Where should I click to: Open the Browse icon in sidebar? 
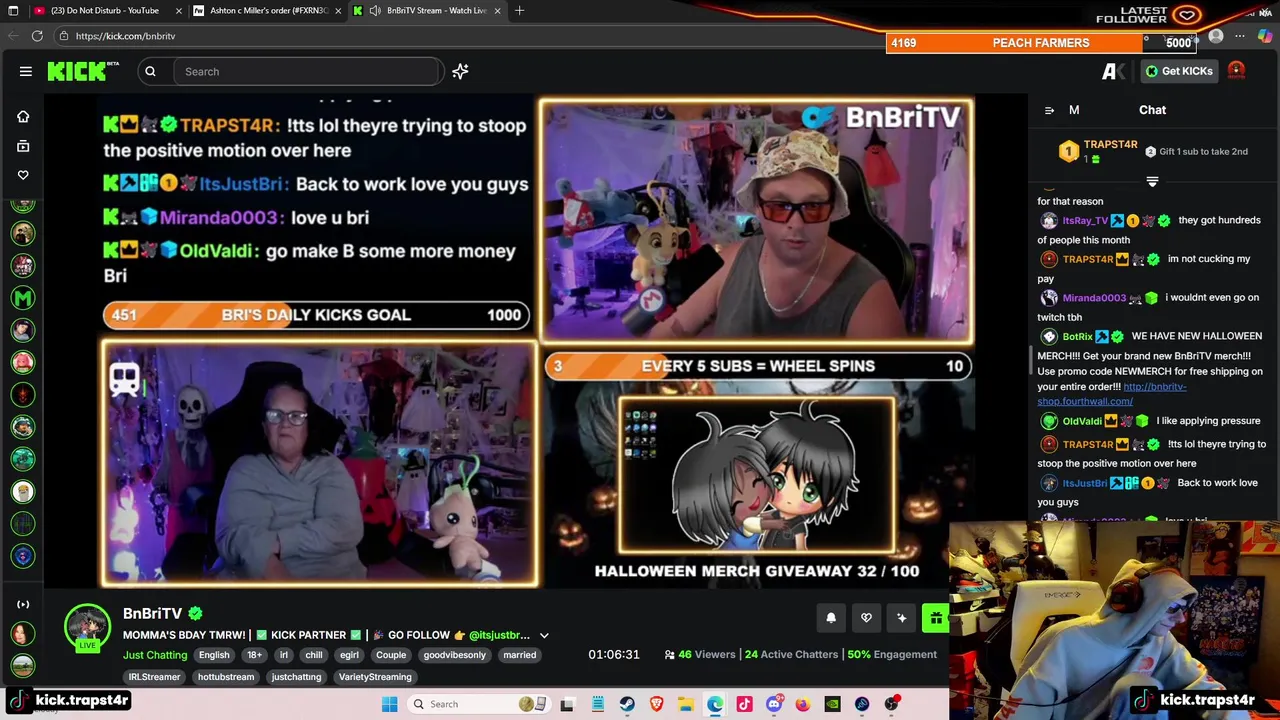tap(23, 146)
